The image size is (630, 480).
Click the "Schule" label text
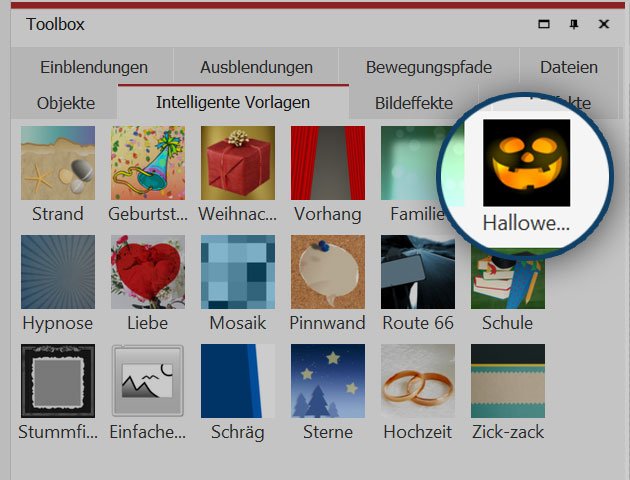(x=507, y=323)
